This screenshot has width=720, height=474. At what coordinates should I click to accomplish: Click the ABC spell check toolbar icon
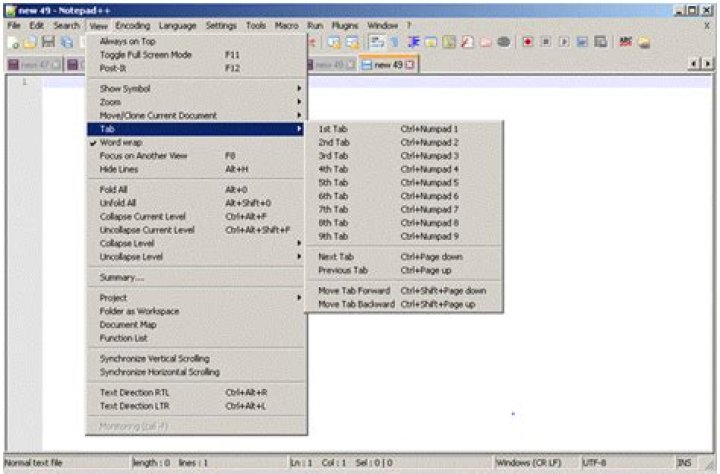point(625,42)
